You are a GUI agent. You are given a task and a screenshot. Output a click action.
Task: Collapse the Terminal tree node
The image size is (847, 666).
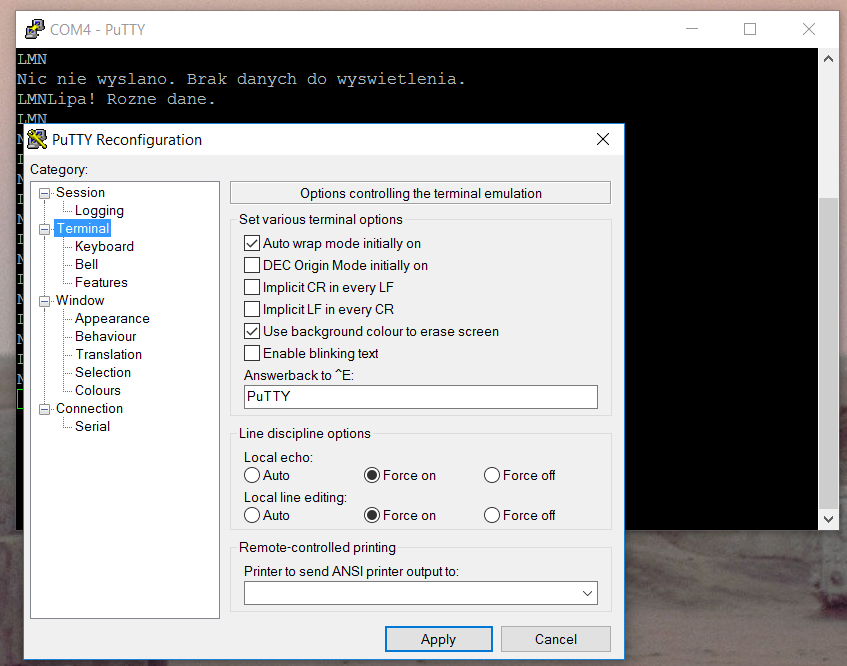[44, 230]
